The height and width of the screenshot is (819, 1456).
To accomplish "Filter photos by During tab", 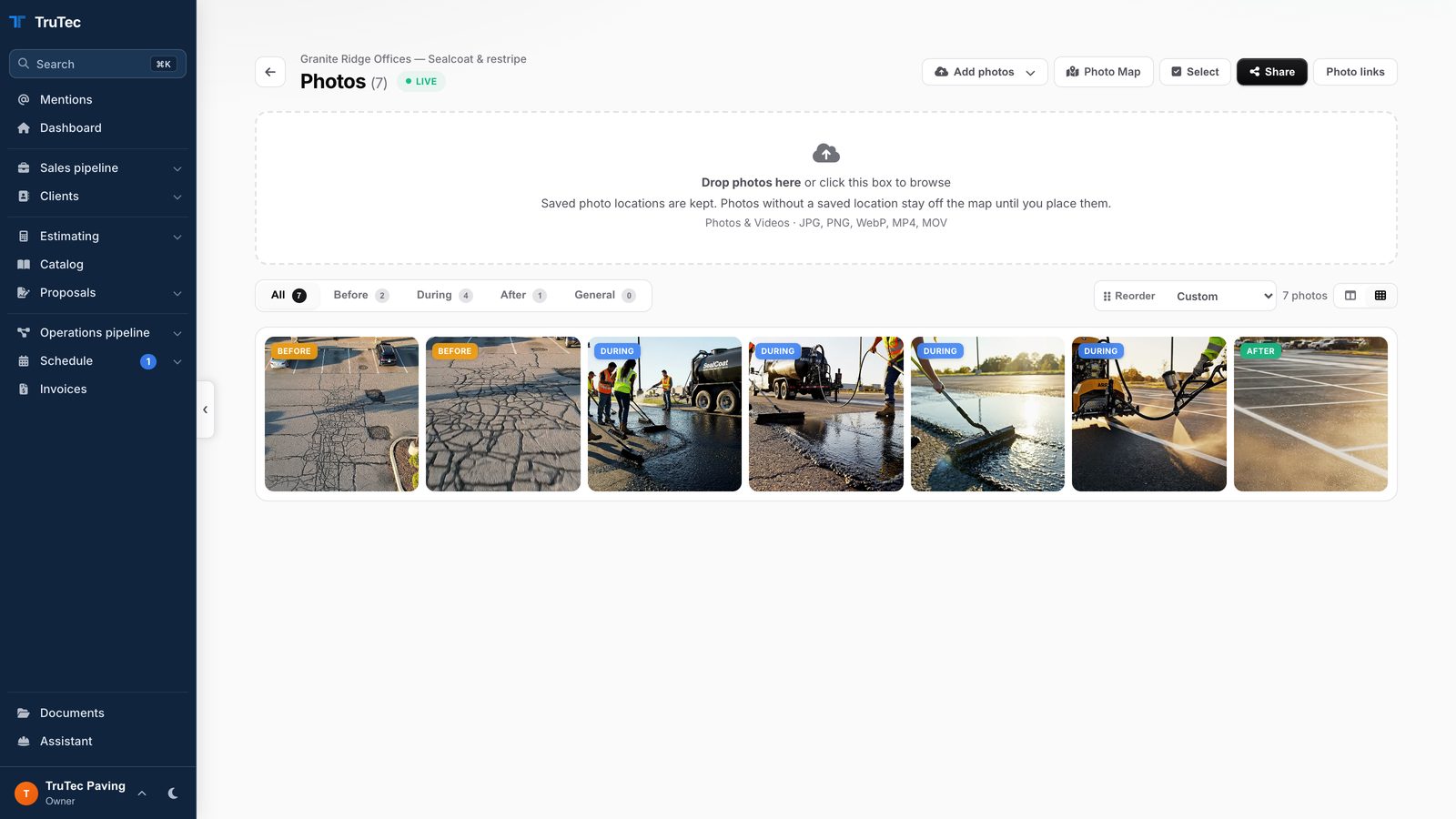I will (x=444, y=295).
